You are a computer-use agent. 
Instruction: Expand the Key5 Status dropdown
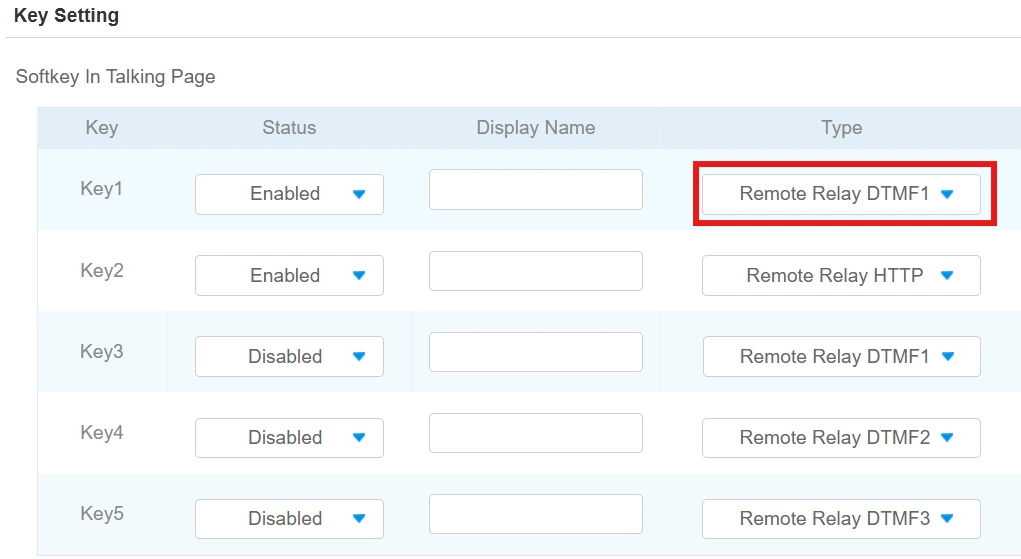[289, 518]
